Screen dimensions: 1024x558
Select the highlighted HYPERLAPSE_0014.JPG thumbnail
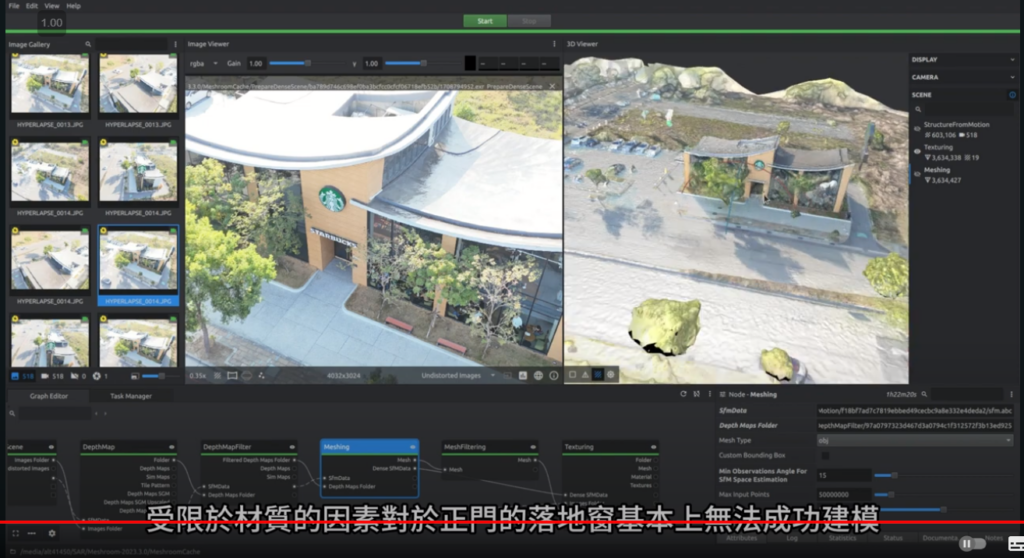(x=138, y=265)
